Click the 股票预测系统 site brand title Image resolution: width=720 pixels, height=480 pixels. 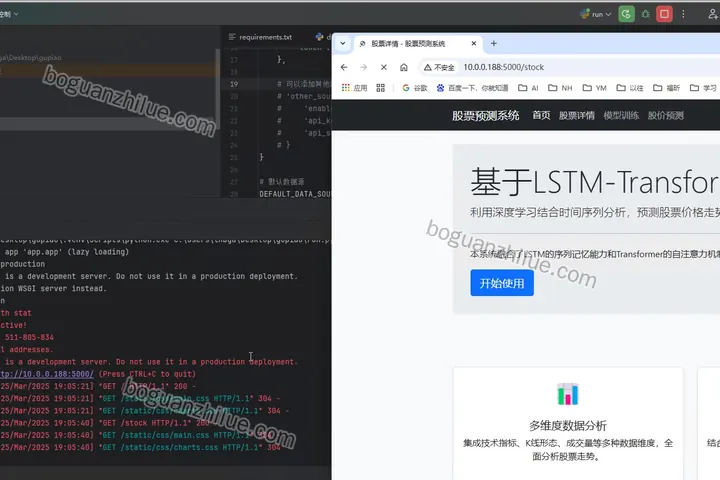485,116
